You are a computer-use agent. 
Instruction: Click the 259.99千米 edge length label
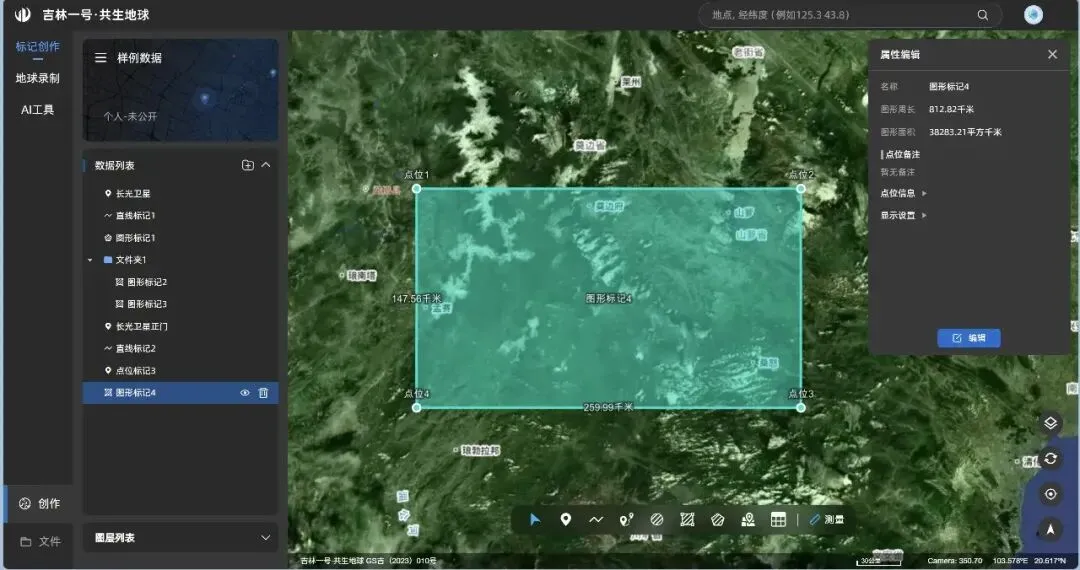click(608, 408)
